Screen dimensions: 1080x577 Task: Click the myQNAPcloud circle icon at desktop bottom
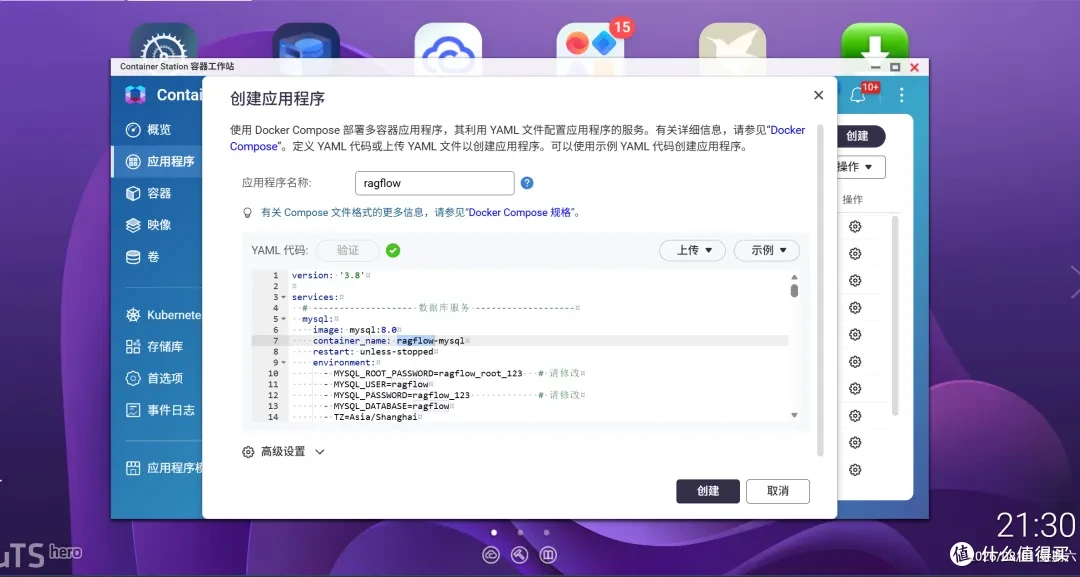[x=491, y=554]
